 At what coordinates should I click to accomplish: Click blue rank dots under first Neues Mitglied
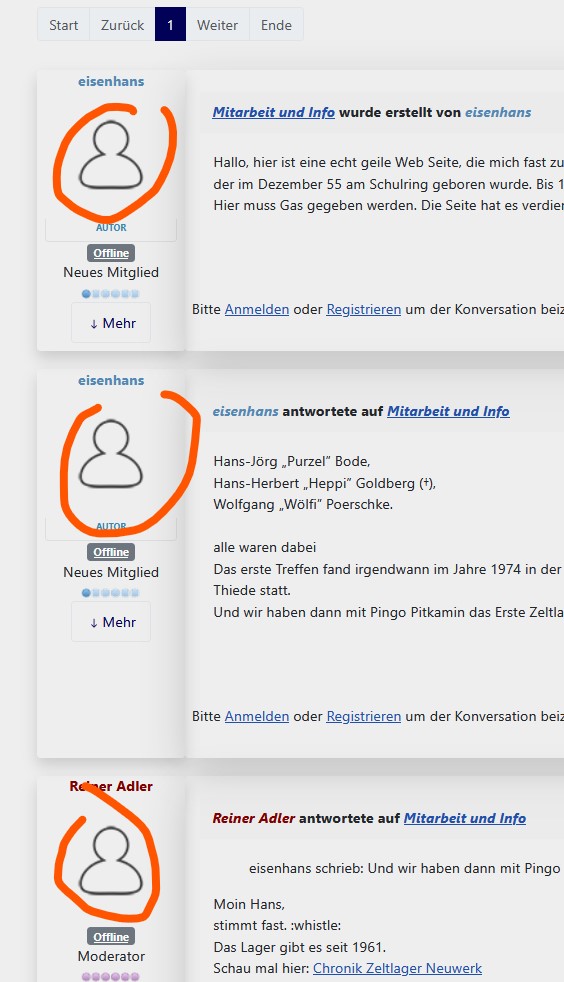110,293
